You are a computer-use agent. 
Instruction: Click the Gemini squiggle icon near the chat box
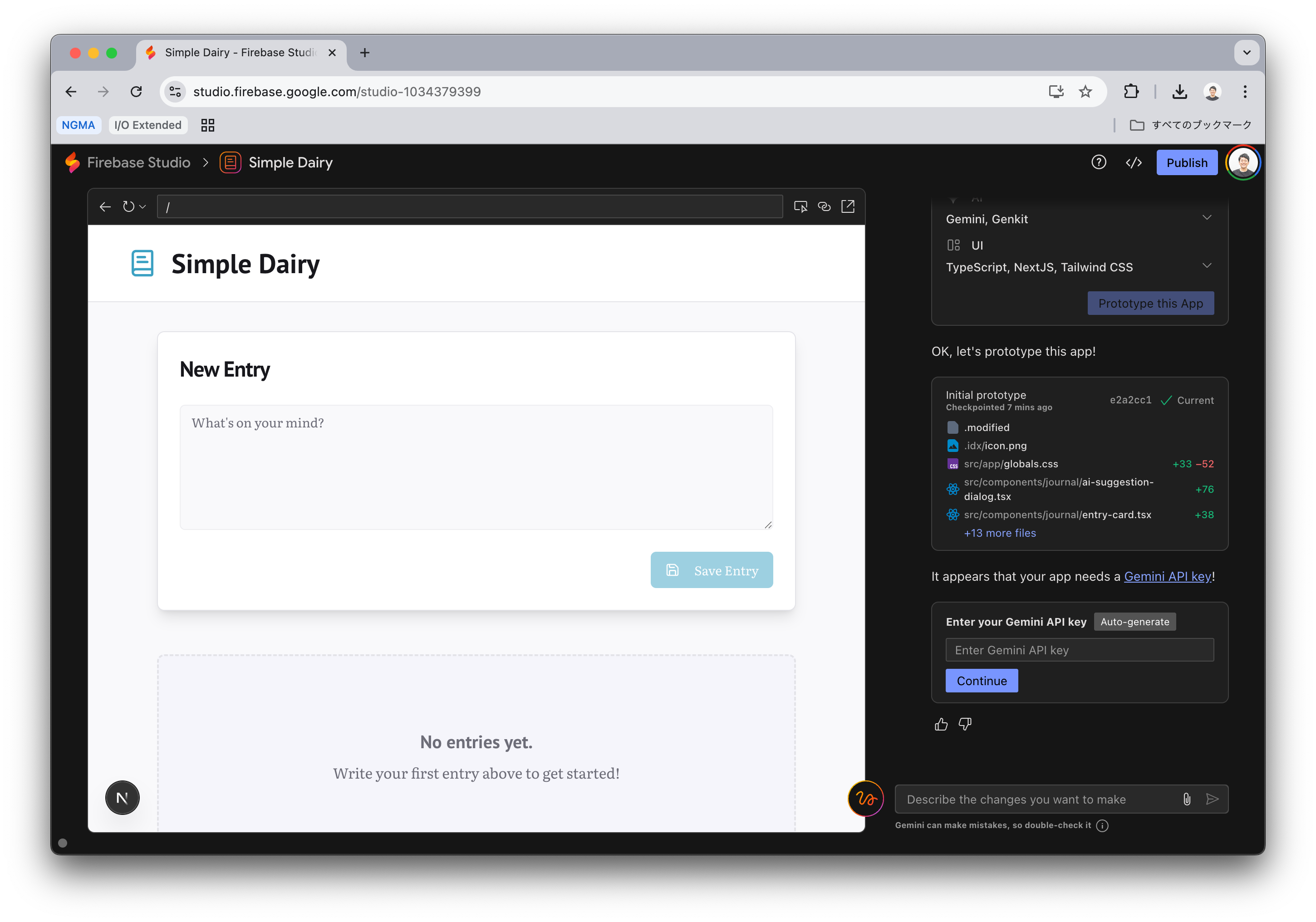point(865,798)
